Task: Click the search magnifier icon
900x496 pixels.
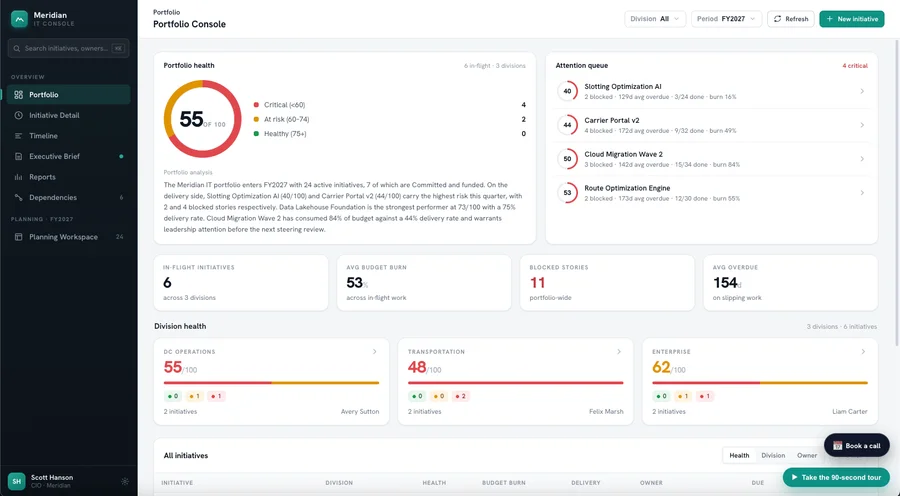Action: tap(17, 49)
